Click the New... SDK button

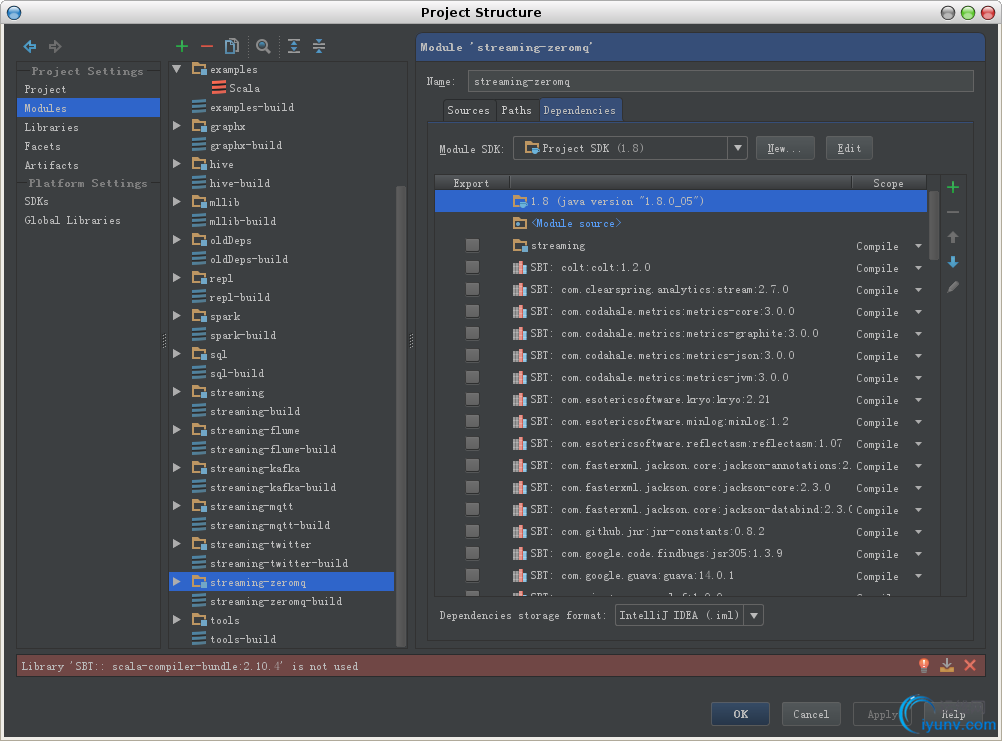click(785, 148)
